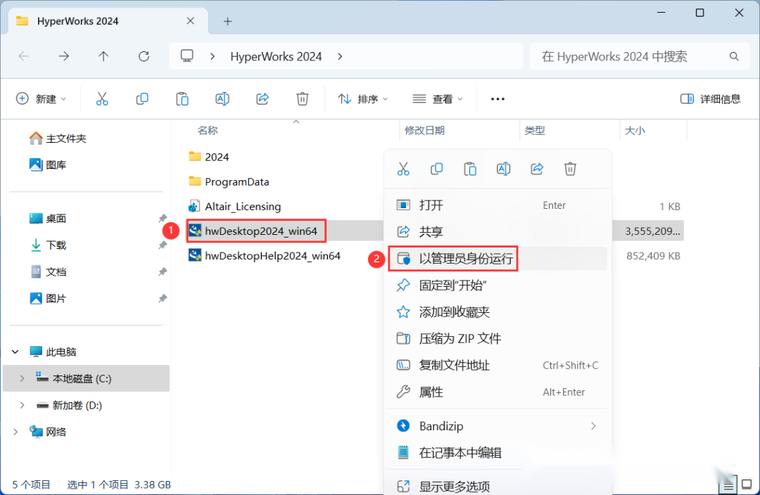Screen dimensions: 760x495
Task: Open the Bandizip submenu
Action: (x=498, y=426)
